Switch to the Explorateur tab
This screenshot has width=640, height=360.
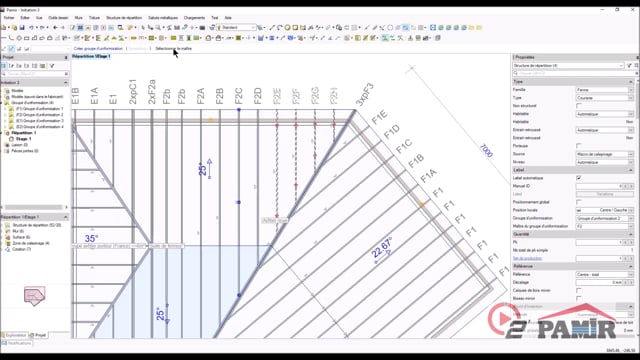tap(14, 335)
